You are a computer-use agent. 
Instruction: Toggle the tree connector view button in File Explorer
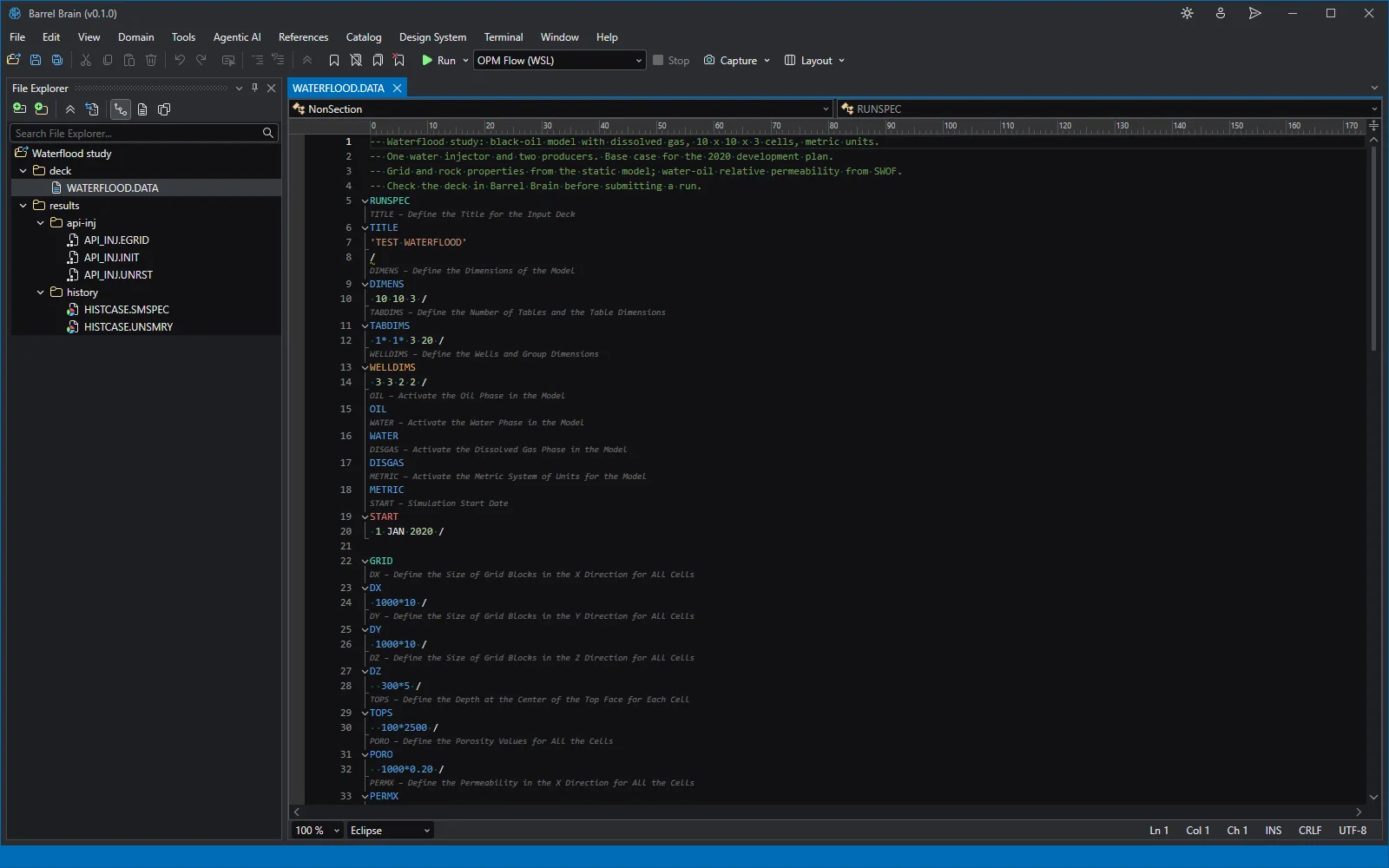coord(120,109)
